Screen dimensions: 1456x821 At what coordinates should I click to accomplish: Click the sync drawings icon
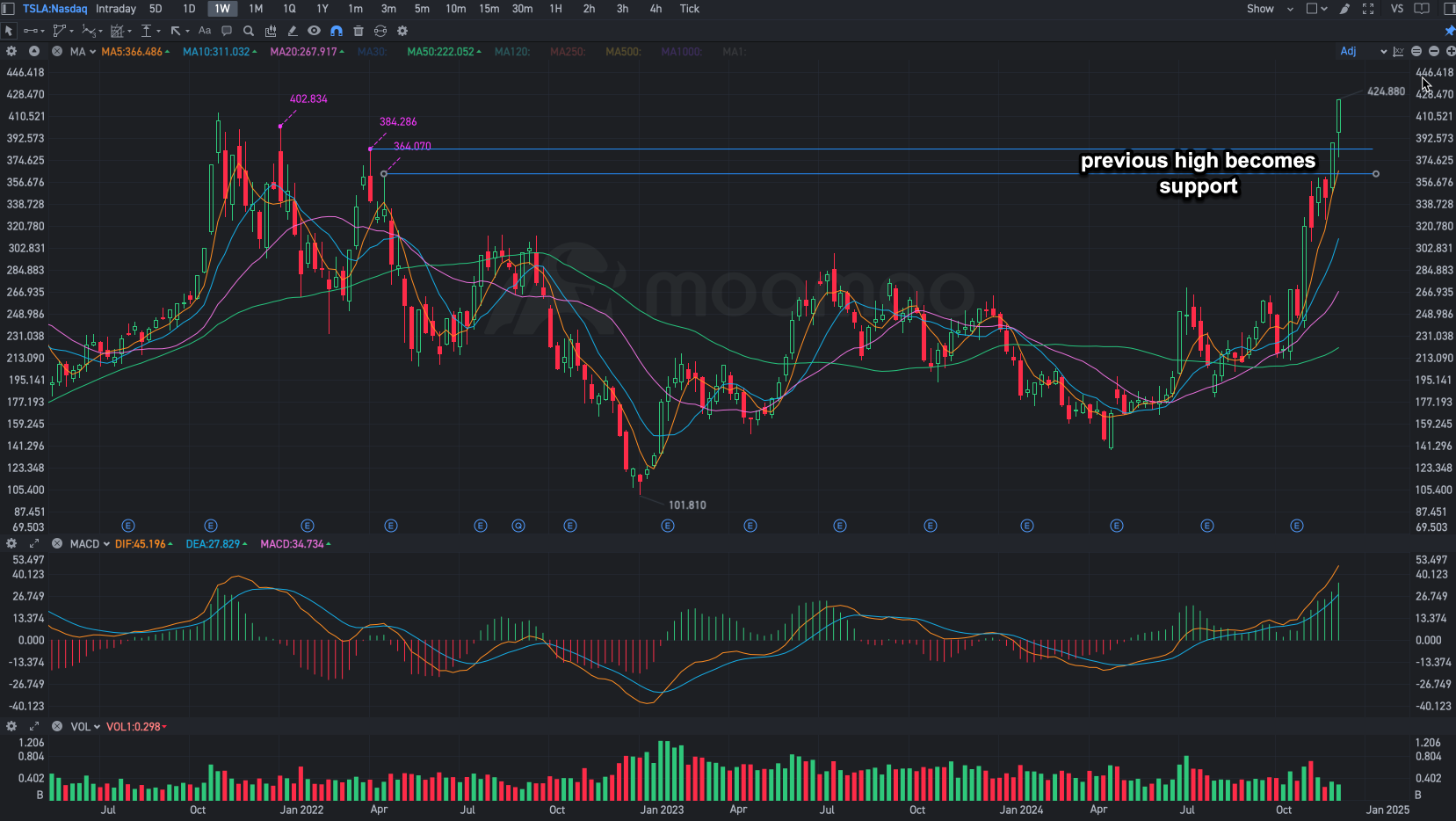[380, 31]
